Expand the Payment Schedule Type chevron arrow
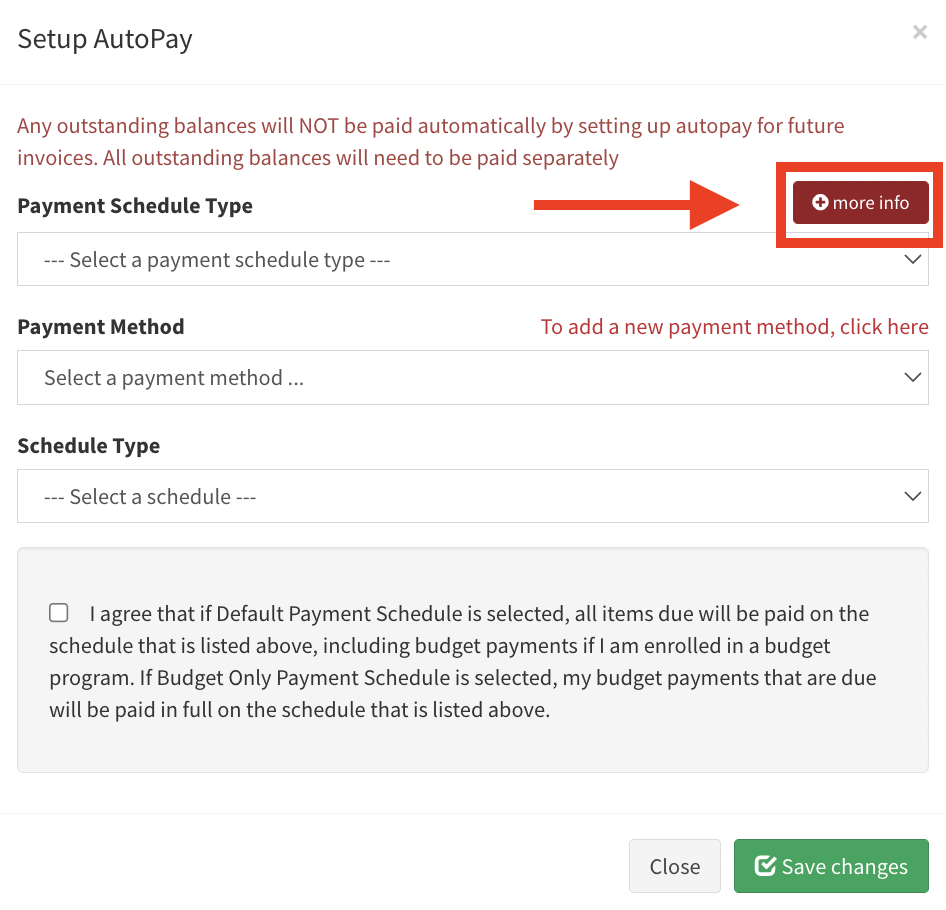946x910 pixels. (912, 260)
